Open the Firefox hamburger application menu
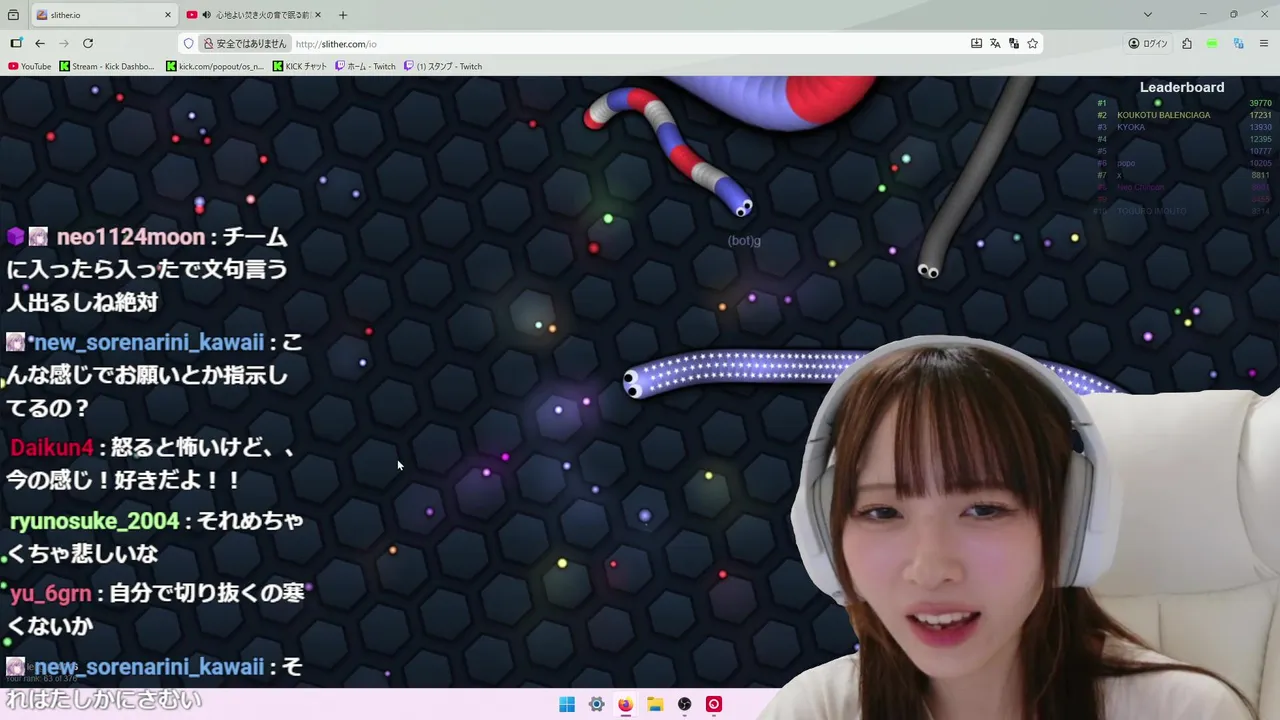 1264,43
